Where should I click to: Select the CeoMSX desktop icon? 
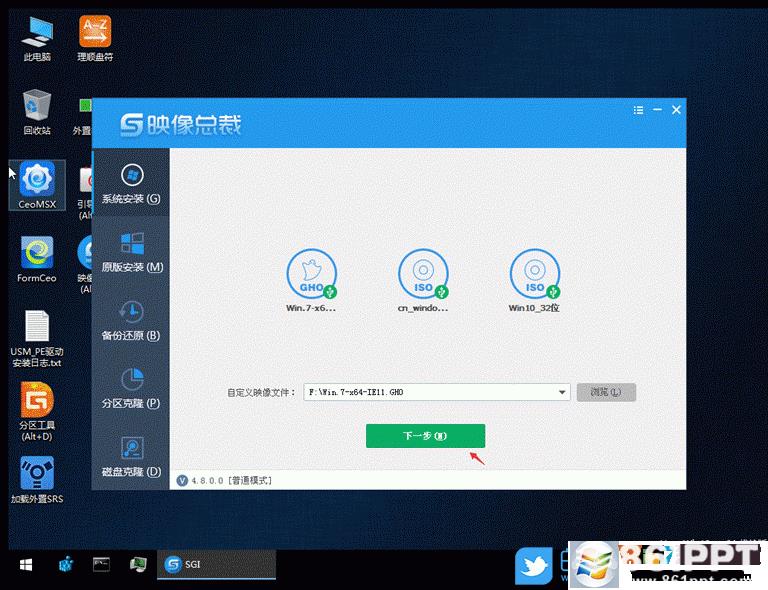(x=37, y=185)
